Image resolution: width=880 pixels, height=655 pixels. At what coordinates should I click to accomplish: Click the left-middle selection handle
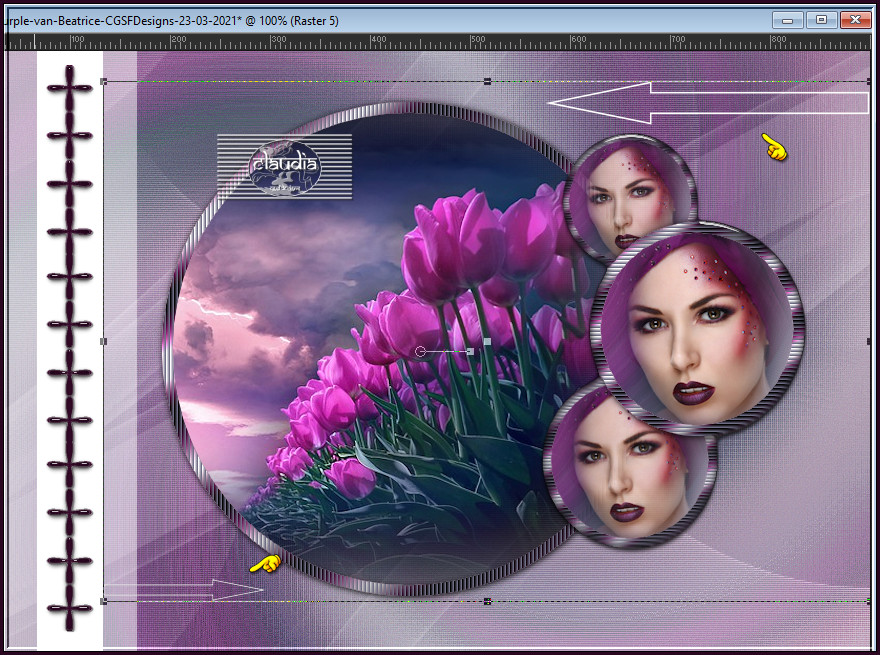pos(103,341)
